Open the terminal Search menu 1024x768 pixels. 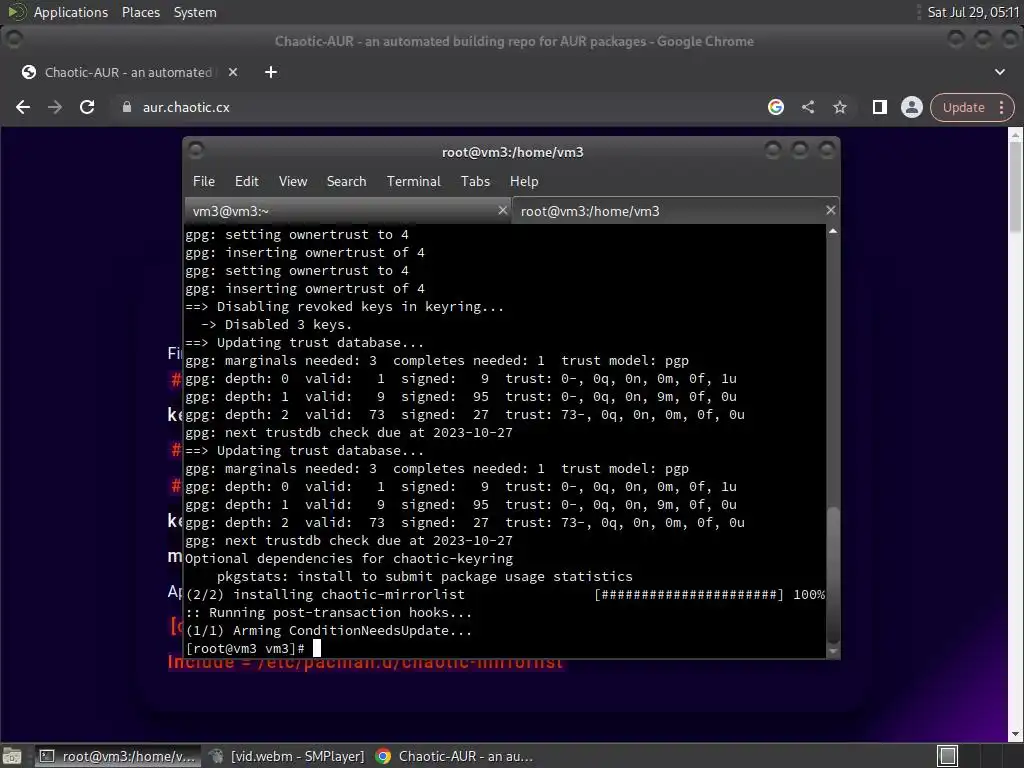click(346, 182)
